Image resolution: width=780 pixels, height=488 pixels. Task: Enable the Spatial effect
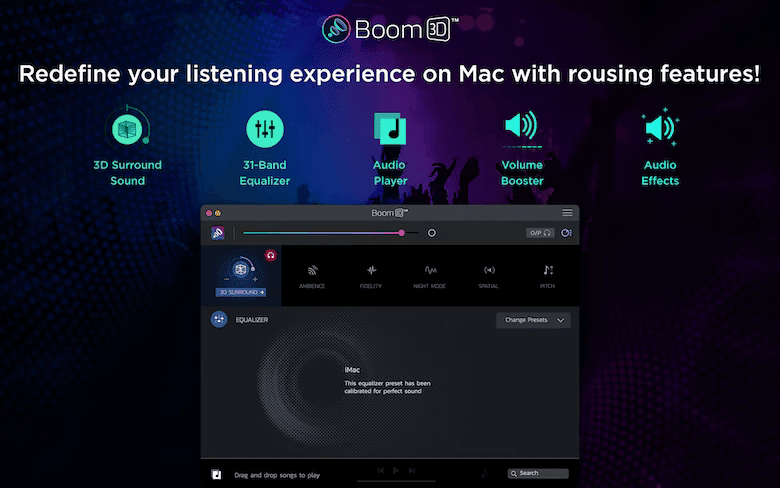click(x=488, y=277)
